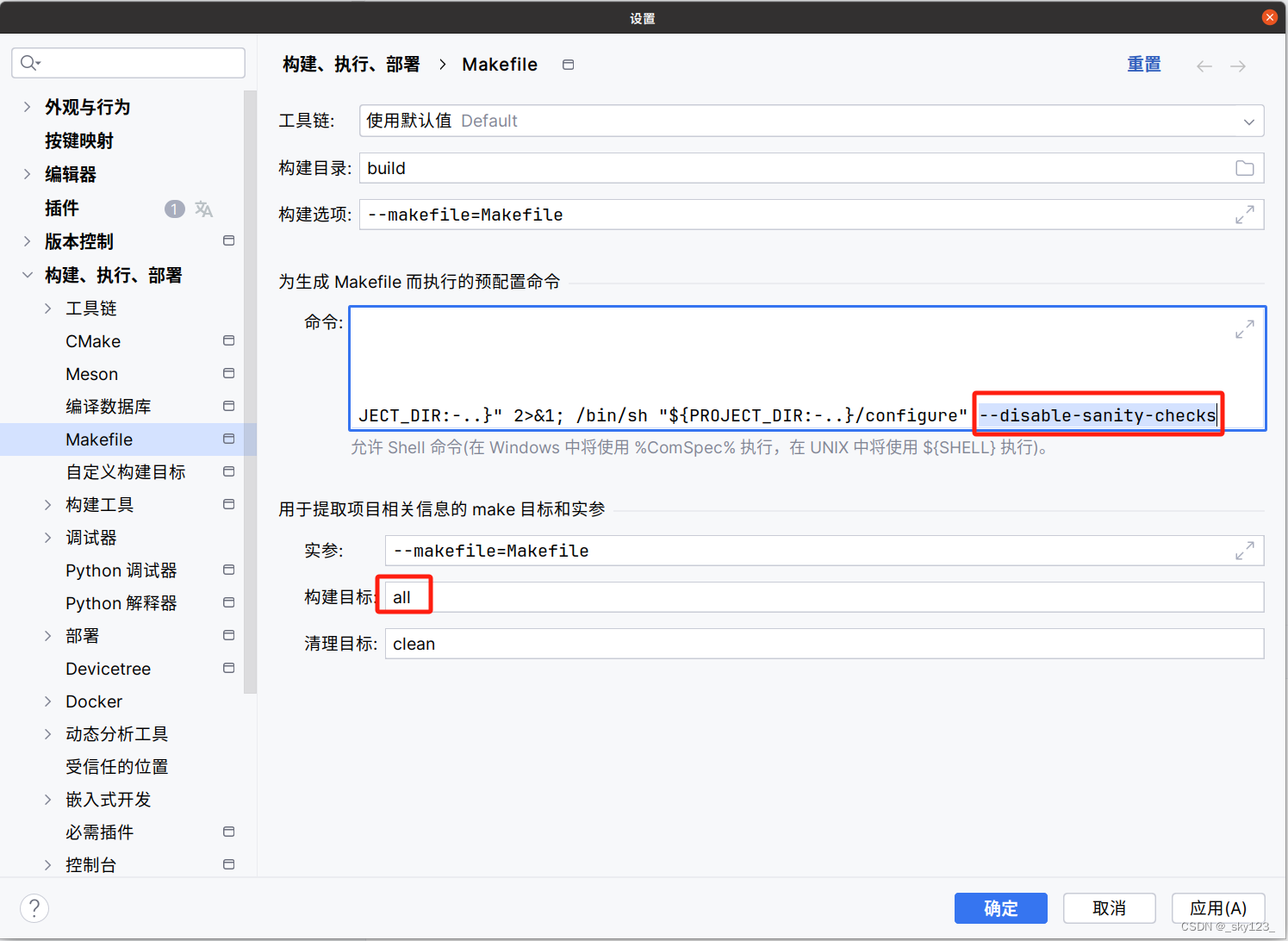Image resolution: width=1288 pixels, height=941 pixels.
Task: Click the help question mark icon
Action: (34, 907)
